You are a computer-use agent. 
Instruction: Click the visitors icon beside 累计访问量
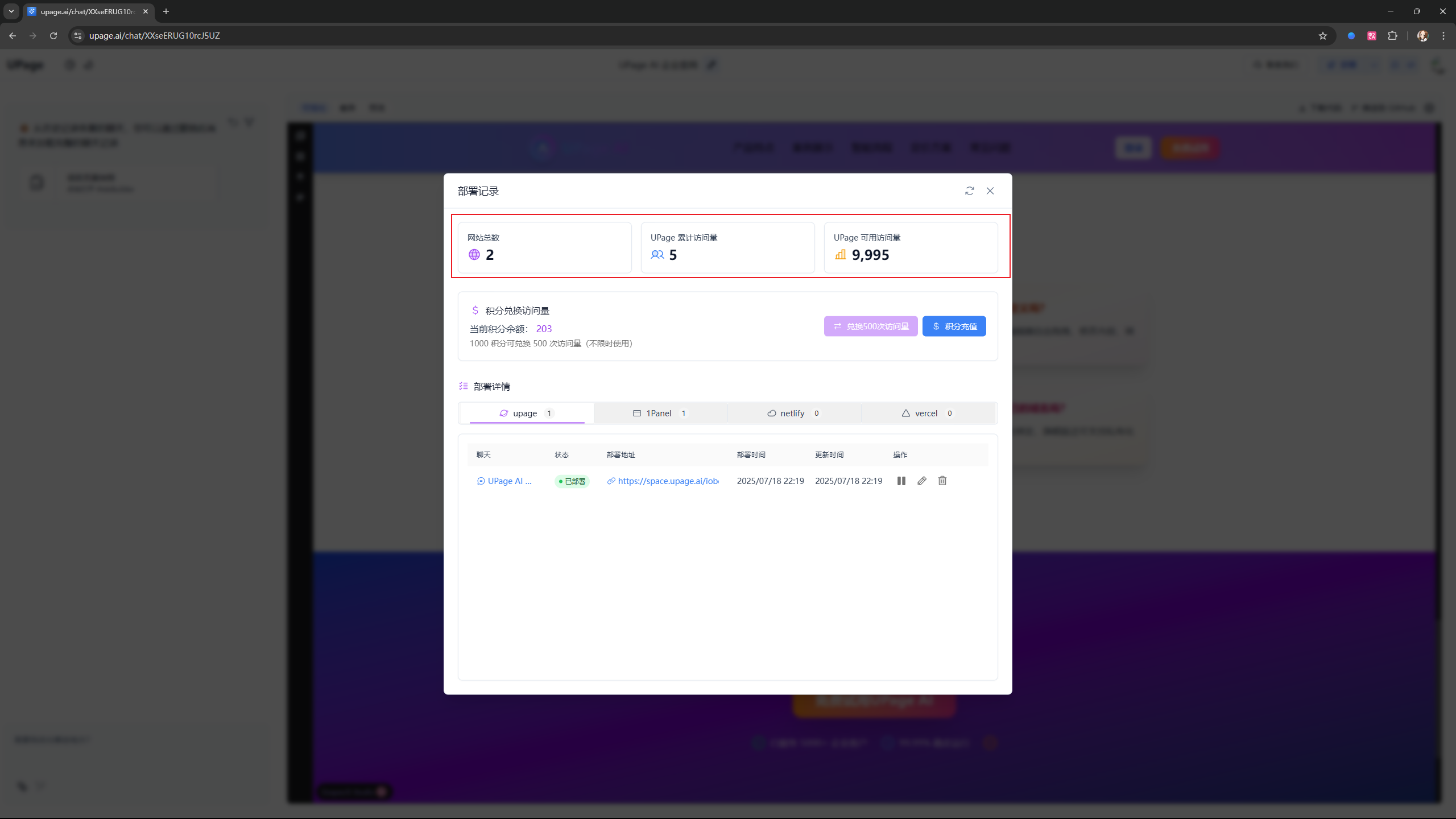657,255
